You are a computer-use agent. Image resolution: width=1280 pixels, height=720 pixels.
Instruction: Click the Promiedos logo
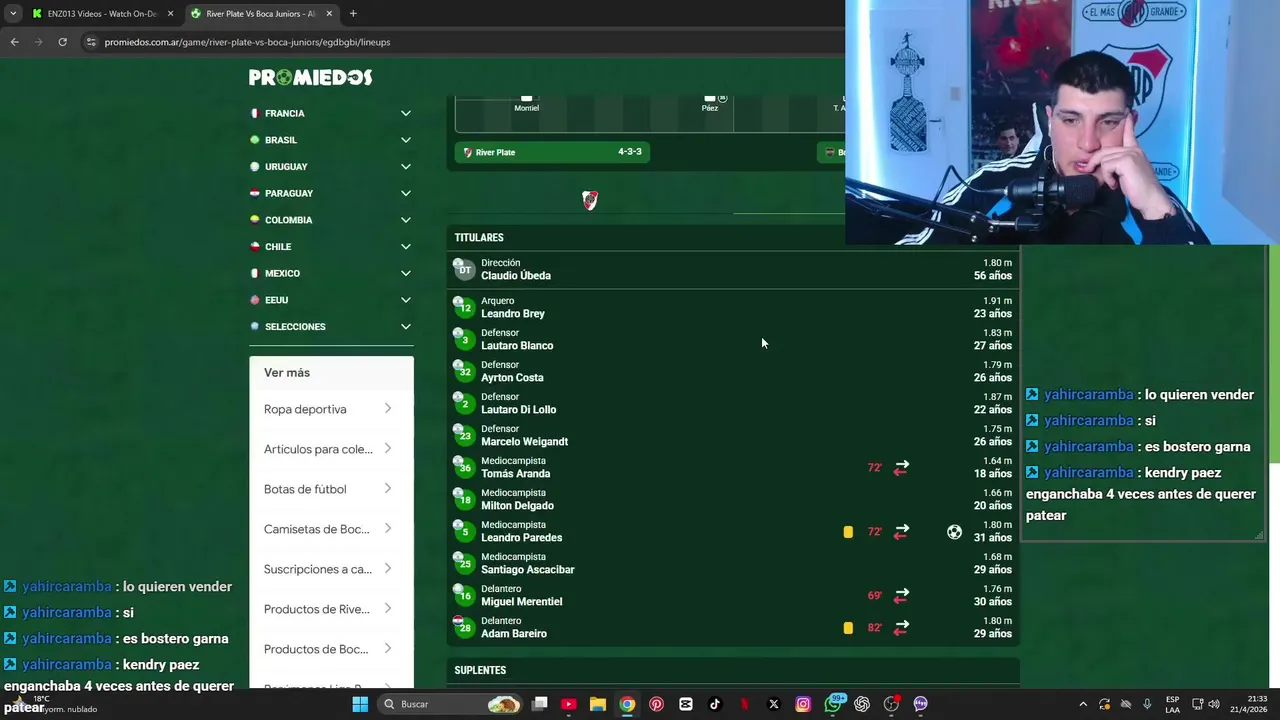coord(310,77)
